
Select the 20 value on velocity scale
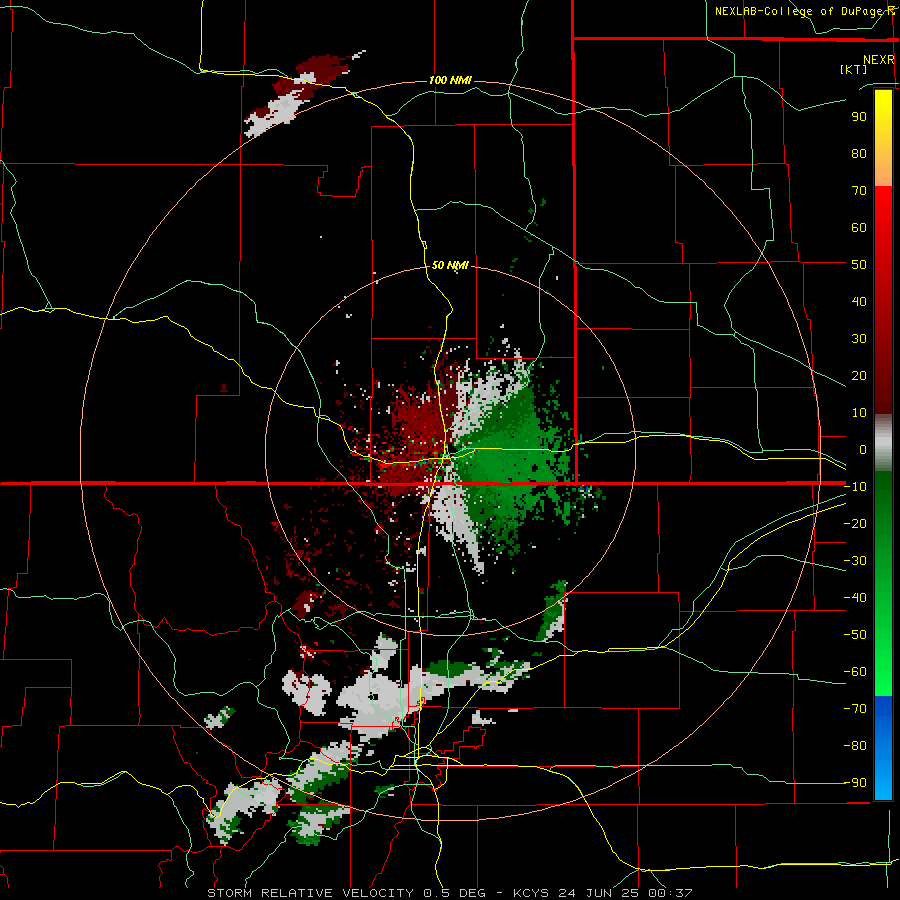coord(859,375)
